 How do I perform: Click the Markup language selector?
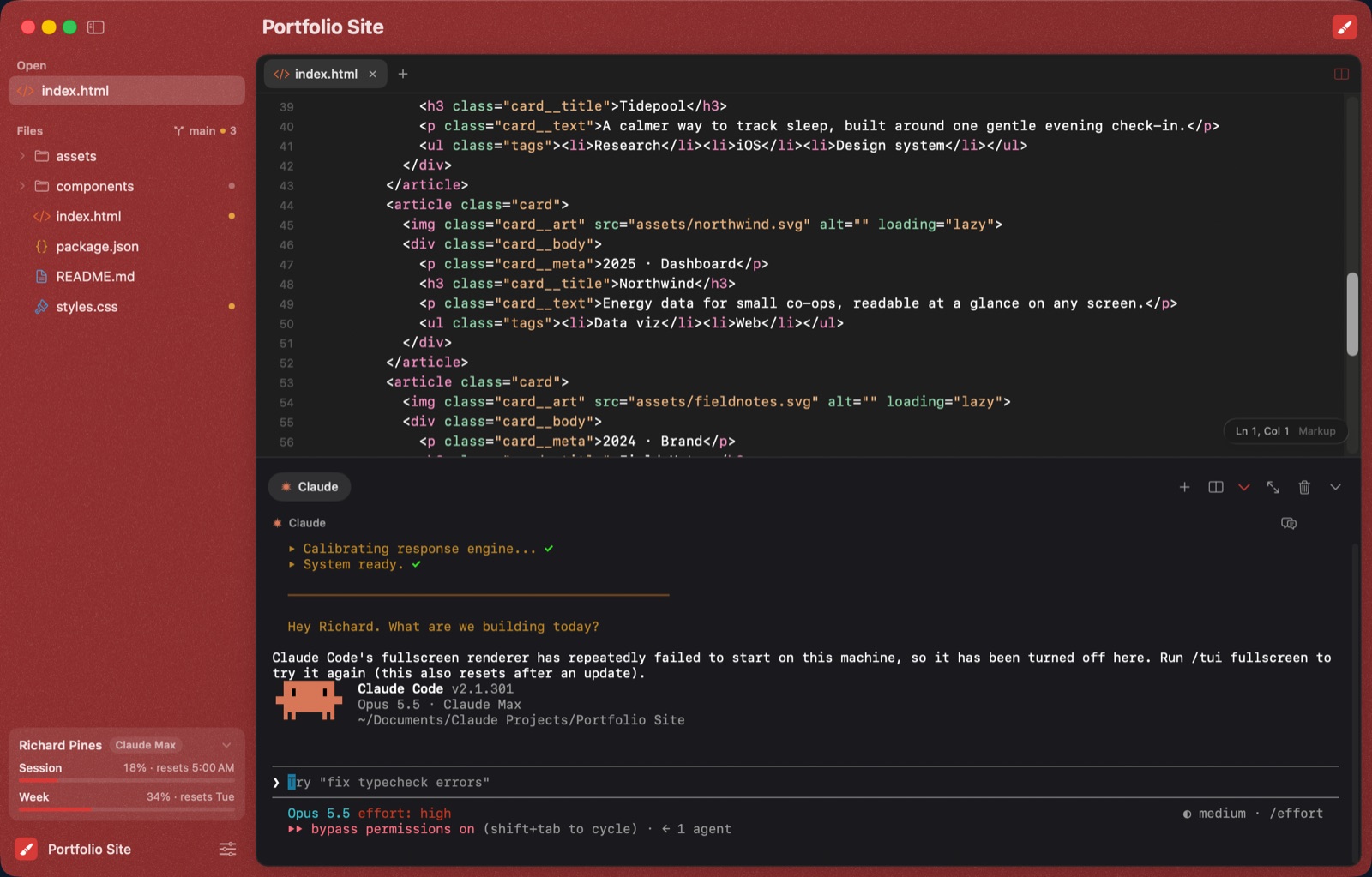click(x=1316, y=431)
